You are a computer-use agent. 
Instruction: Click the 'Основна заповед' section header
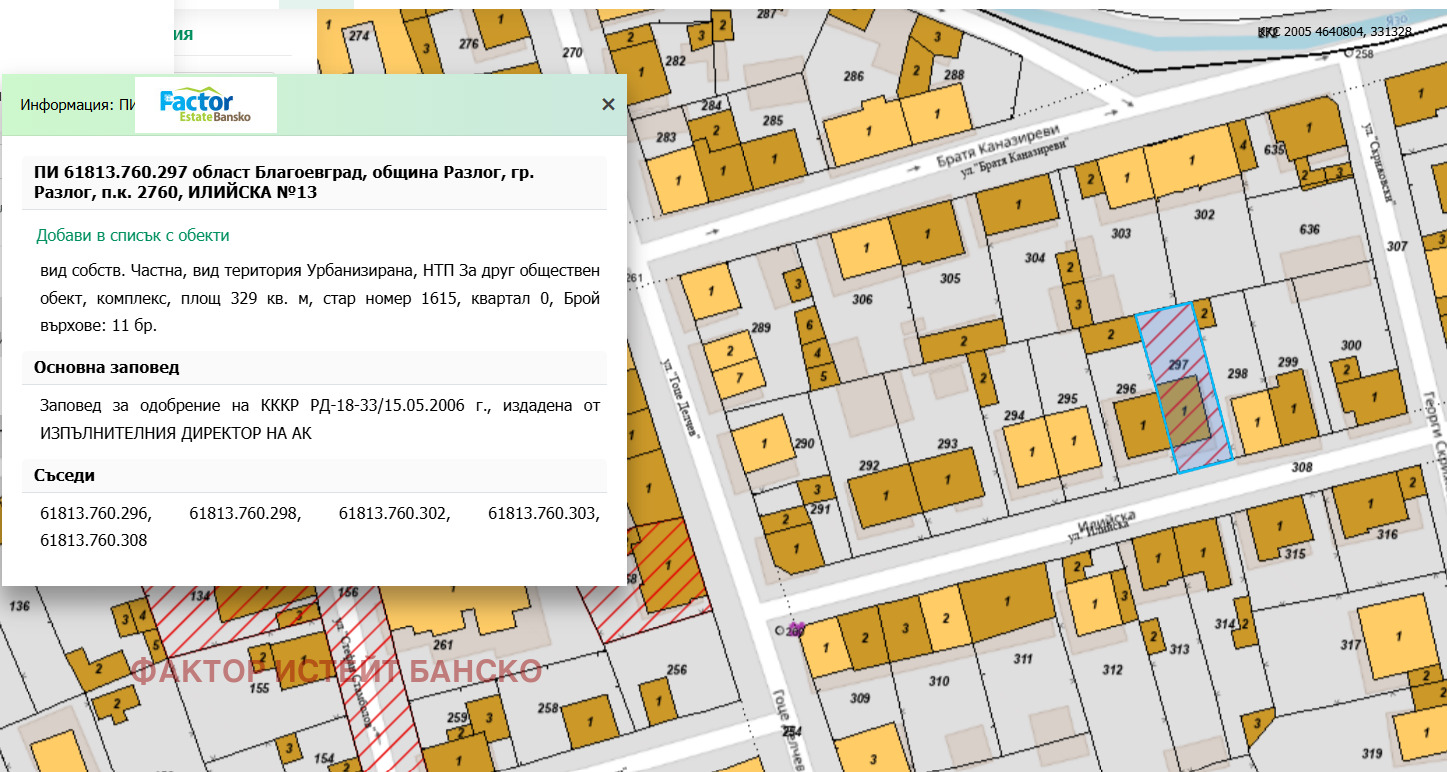[107, 367]
